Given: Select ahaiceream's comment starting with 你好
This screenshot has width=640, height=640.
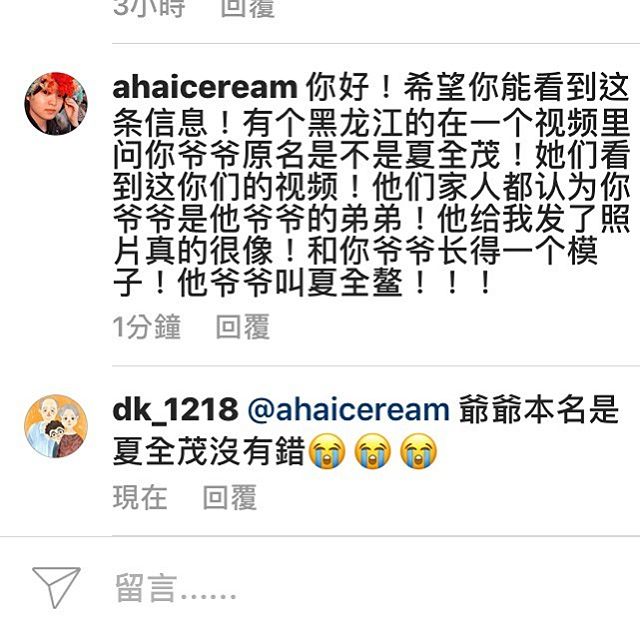Looking at the screenshot, I should click(x=371, y=184).
